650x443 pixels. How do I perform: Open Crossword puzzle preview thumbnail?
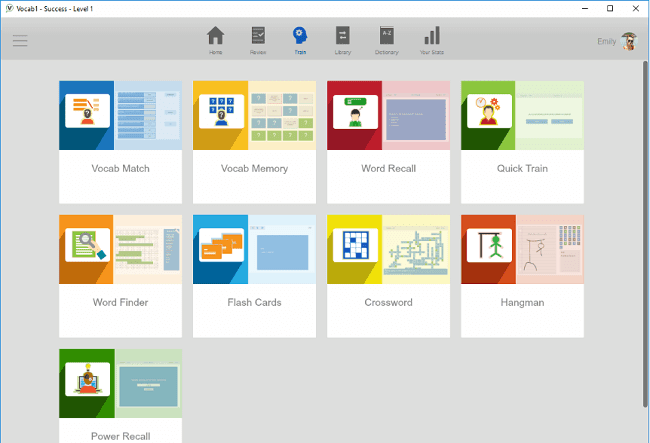416,249
